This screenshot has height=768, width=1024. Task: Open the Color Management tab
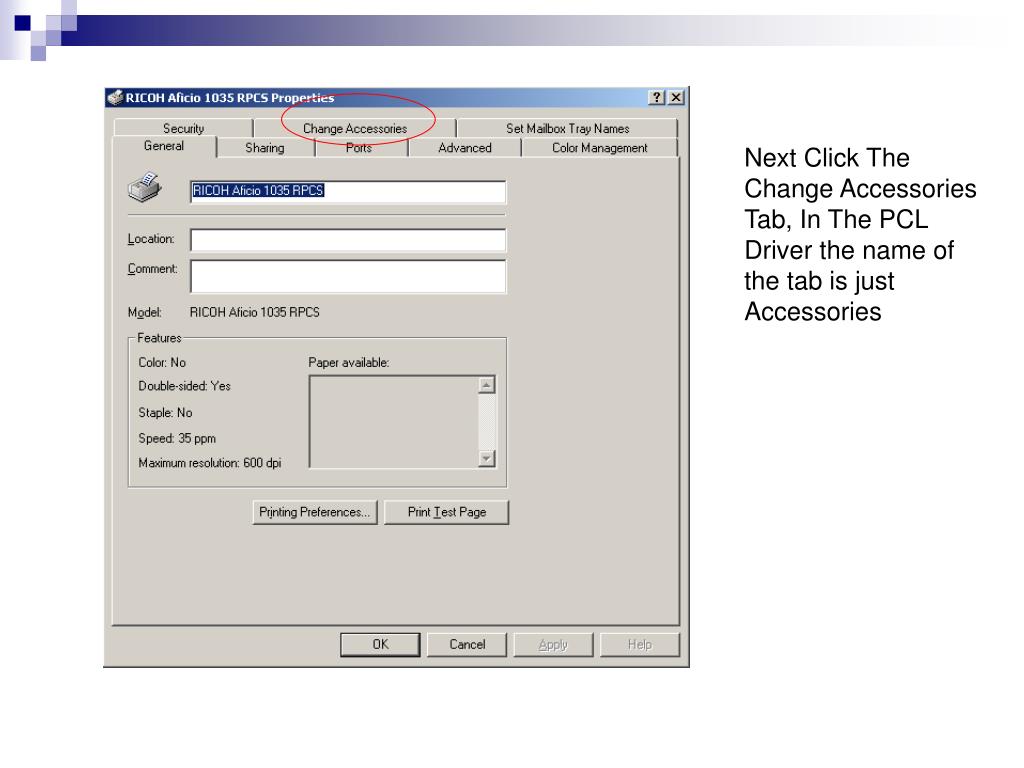pyautogui.click(x=600, y=148)
